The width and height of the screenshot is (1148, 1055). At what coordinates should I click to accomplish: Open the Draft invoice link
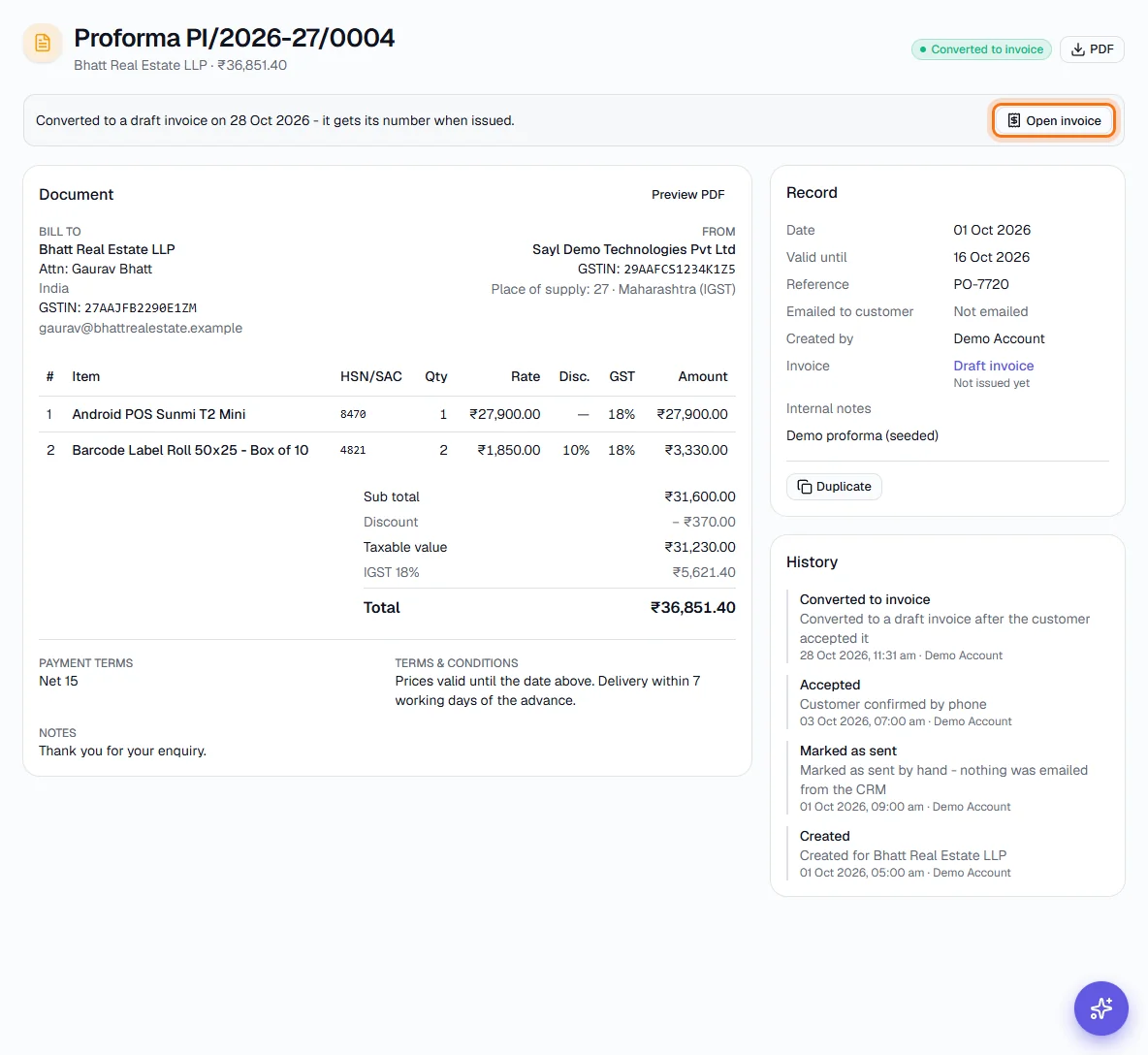pos(993,366)
